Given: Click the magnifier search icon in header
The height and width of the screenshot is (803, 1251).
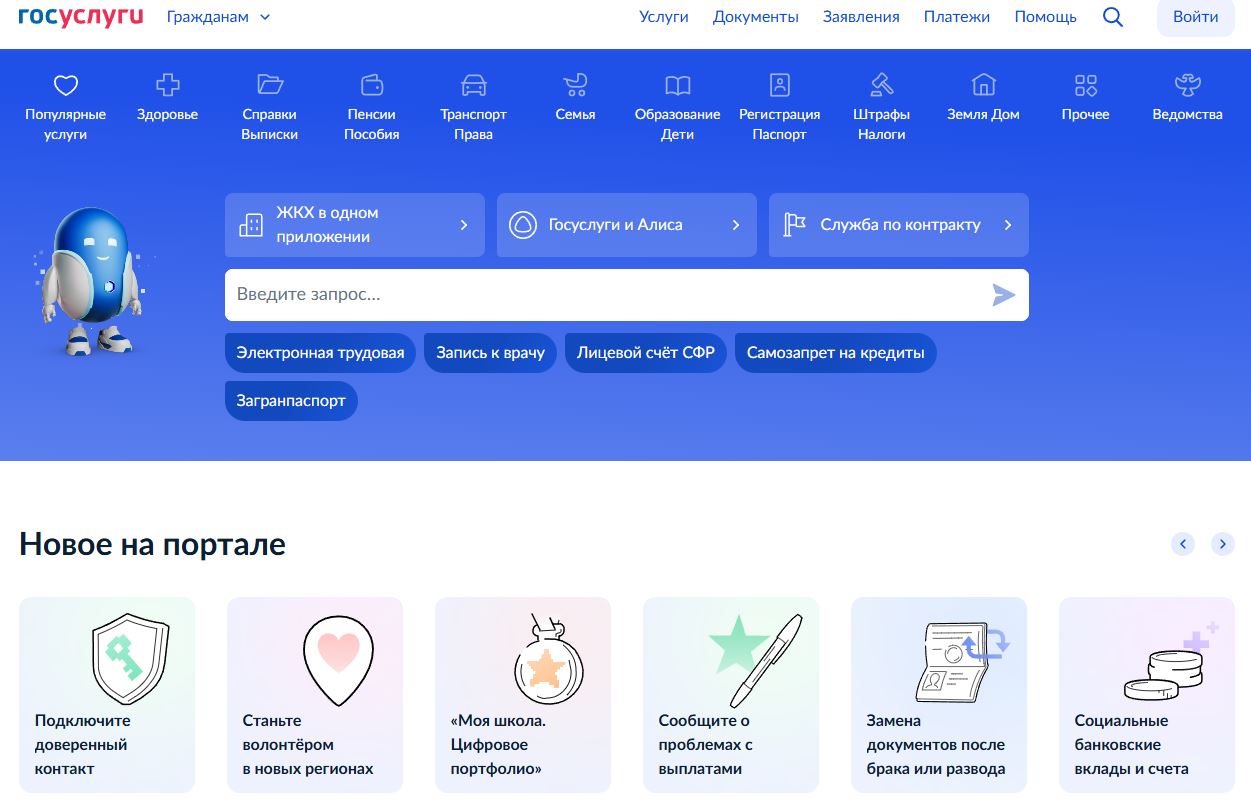Looking at the screenshot, I should pos(1112,17).
